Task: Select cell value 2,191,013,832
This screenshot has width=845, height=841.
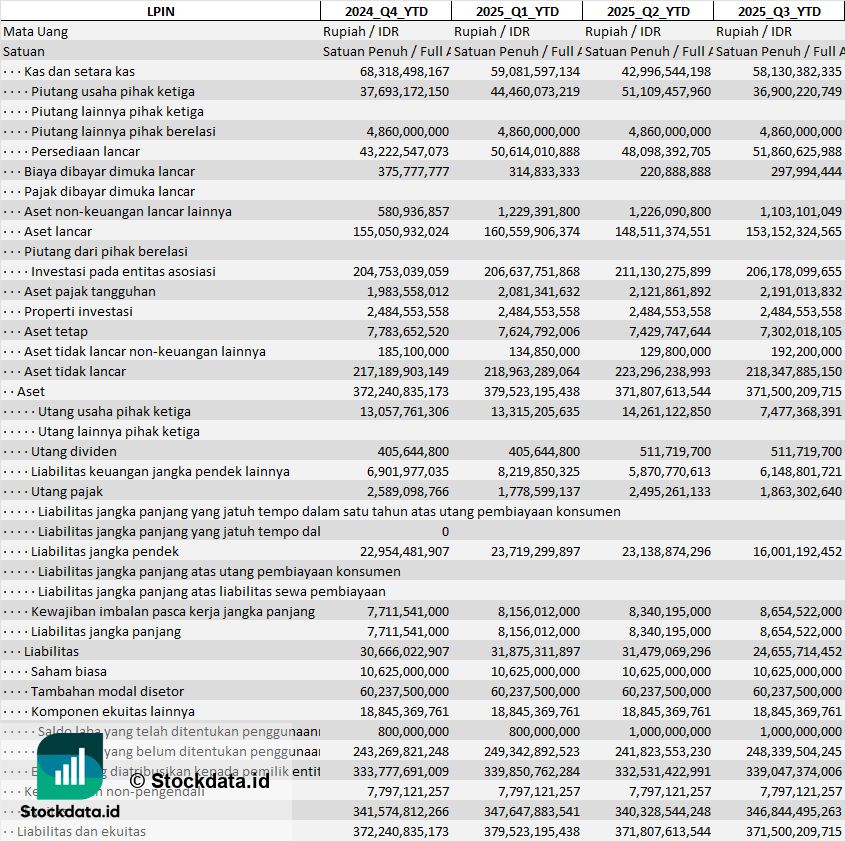Action: point(801,291)
